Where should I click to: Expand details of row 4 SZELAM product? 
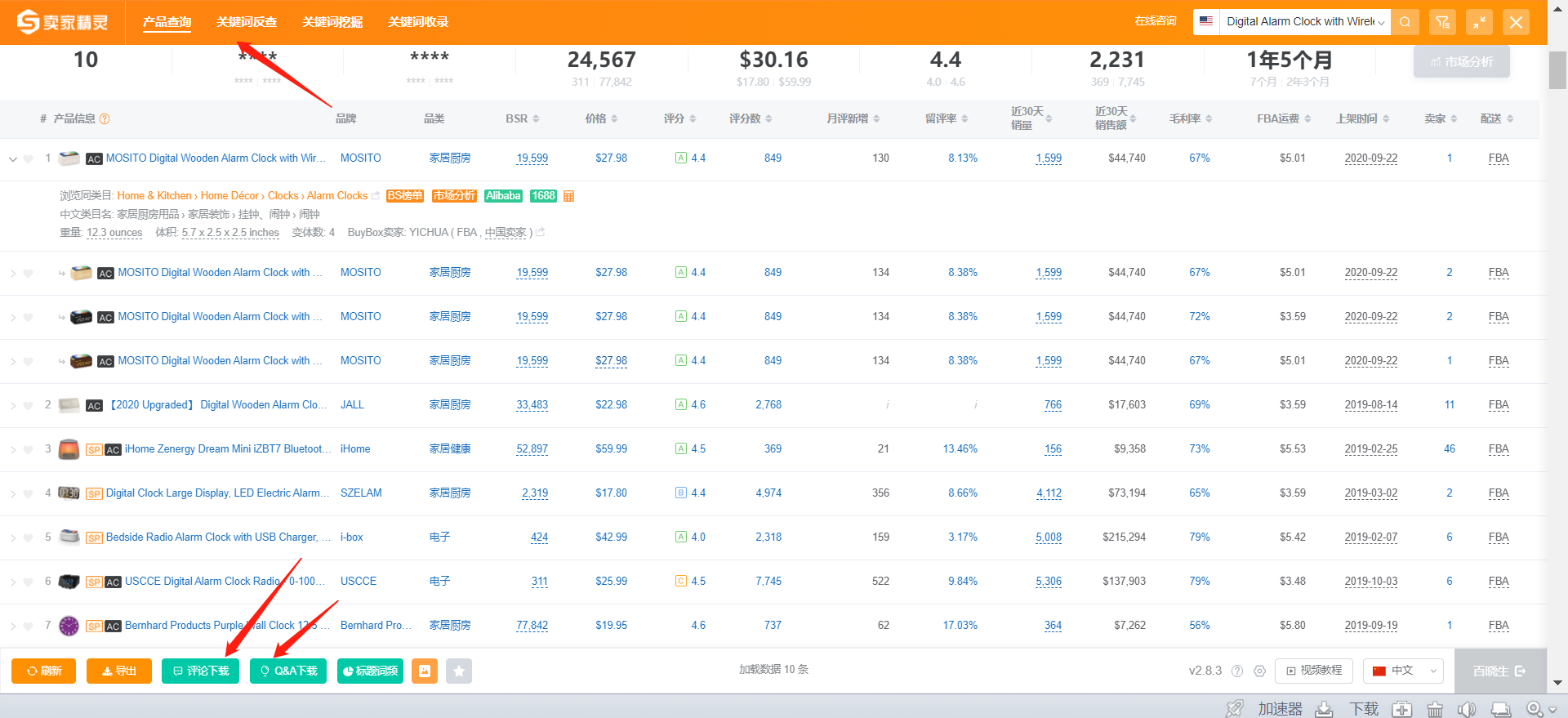point(13,494)
